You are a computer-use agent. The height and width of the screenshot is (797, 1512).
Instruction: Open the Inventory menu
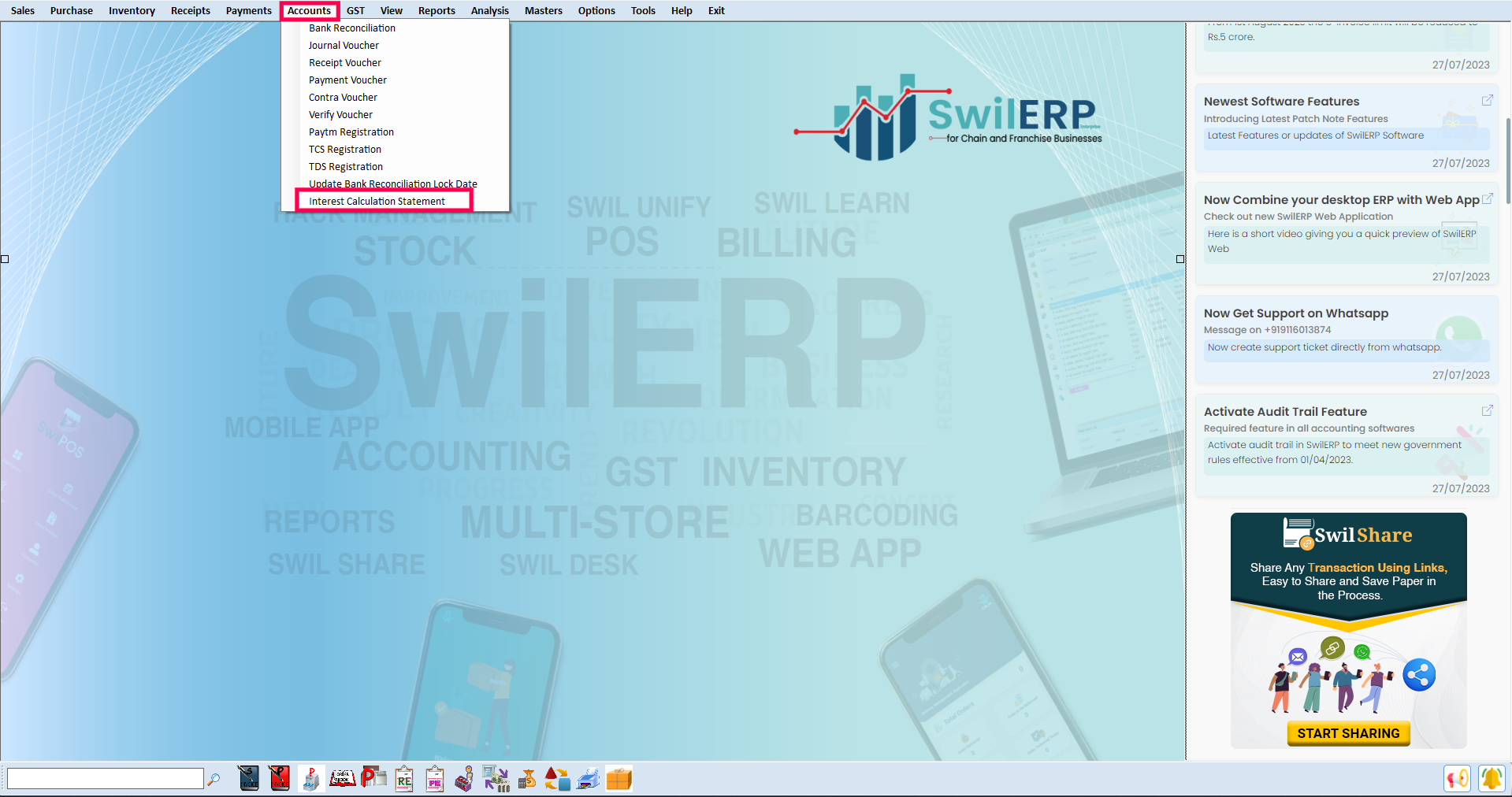132,10
